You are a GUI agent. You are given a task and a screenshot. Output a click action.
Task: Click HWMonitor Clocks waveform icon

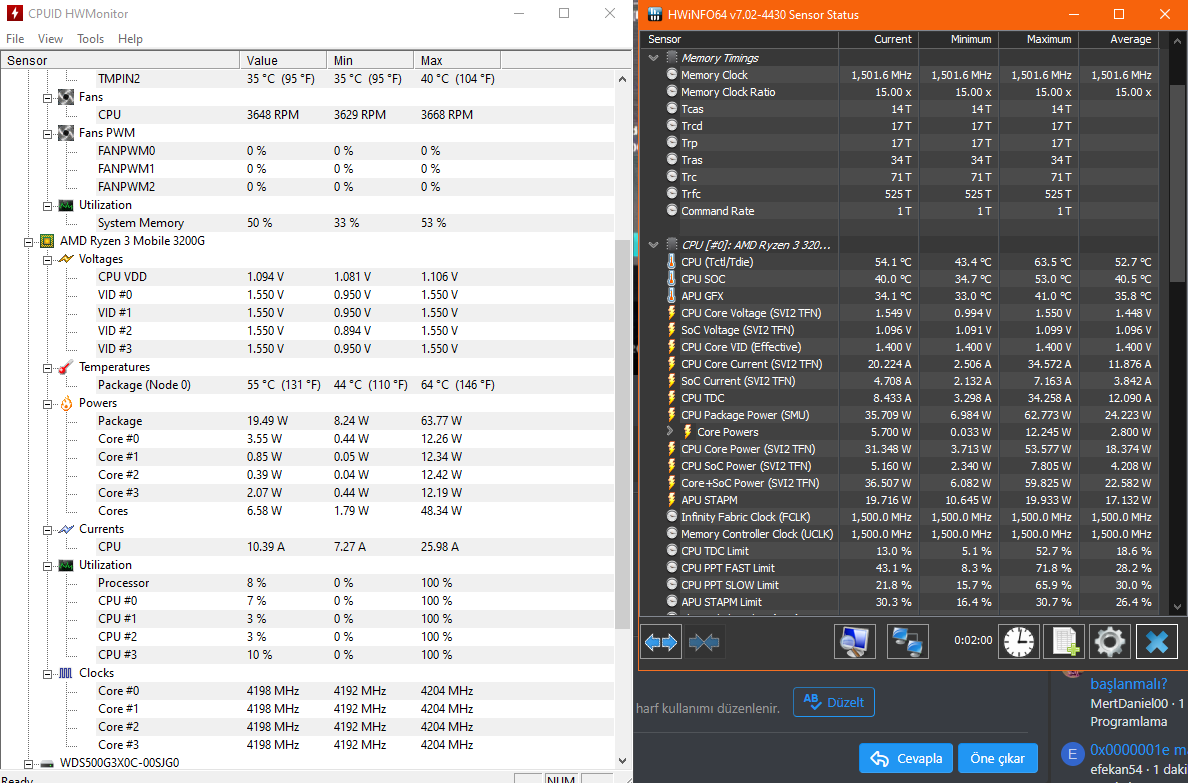[66, 673]
